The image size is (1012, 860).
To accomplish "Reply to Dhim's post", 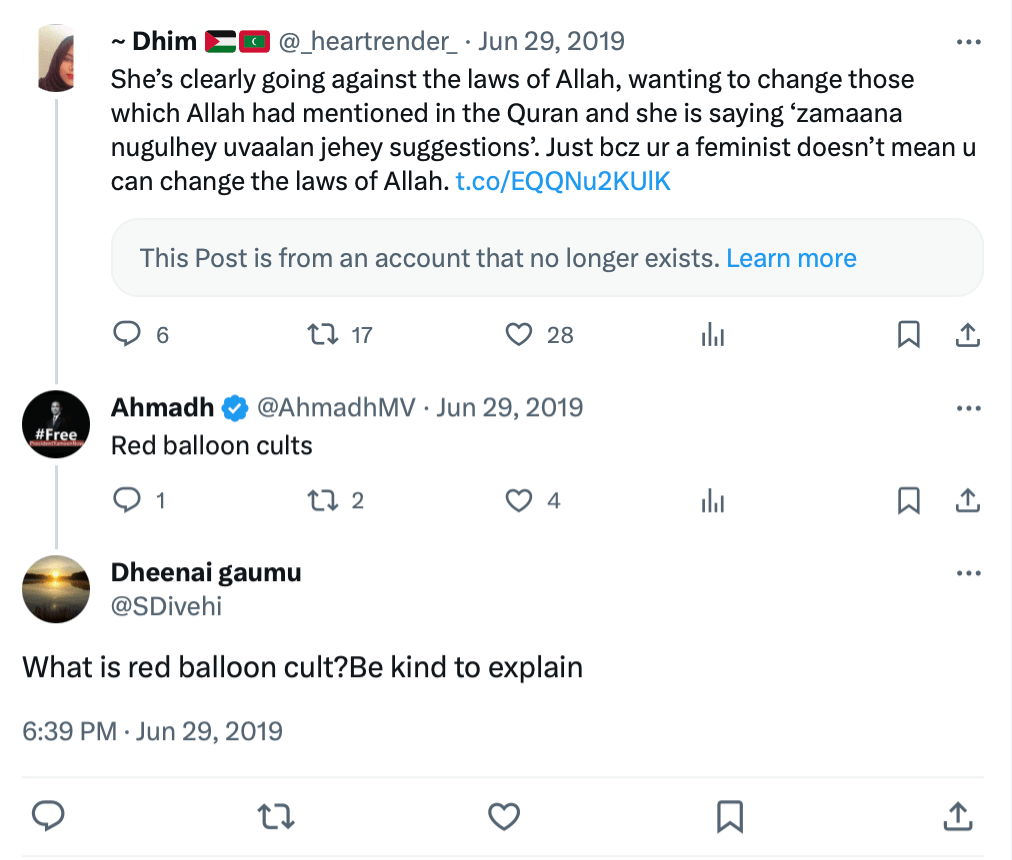I will [x=126, y=335].
